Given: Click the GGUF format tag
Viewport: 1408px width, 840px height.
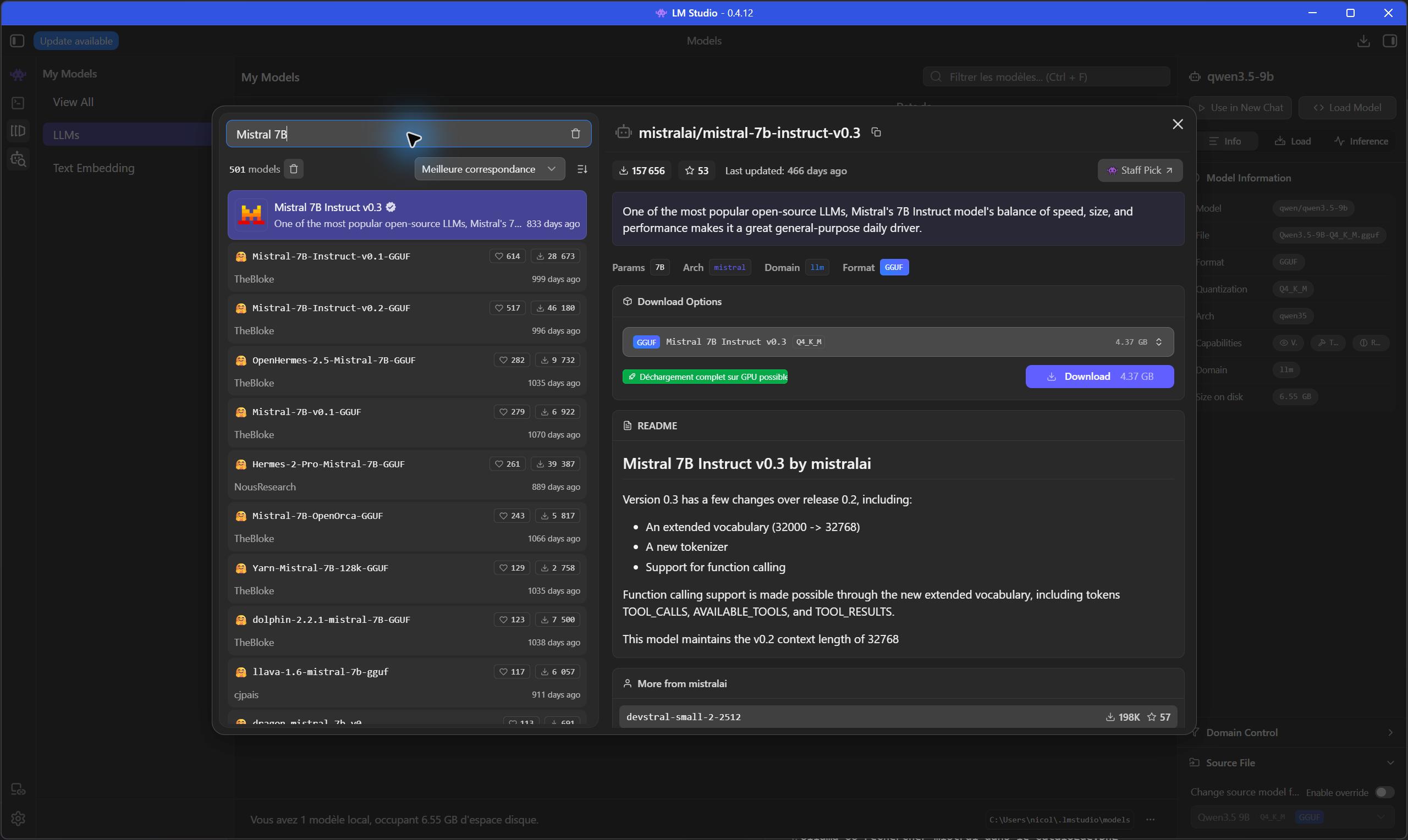Looking at the screenshot, I should pyautogui.click(x=894, y=267).
